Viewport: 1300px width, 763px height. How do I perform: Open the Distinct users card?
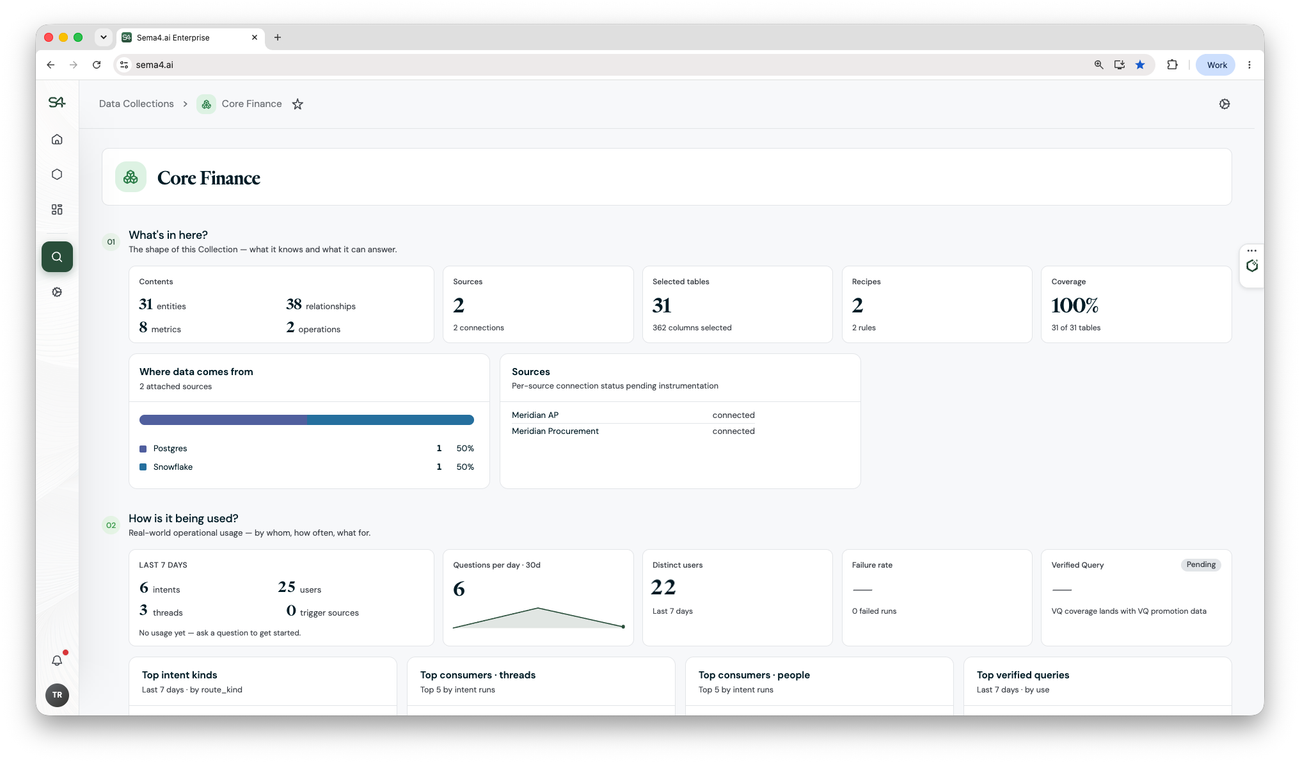(x=737, y=597)
